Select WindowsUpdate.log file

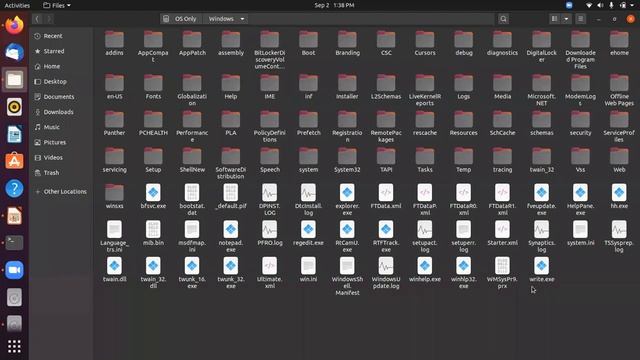coord(386,273)
